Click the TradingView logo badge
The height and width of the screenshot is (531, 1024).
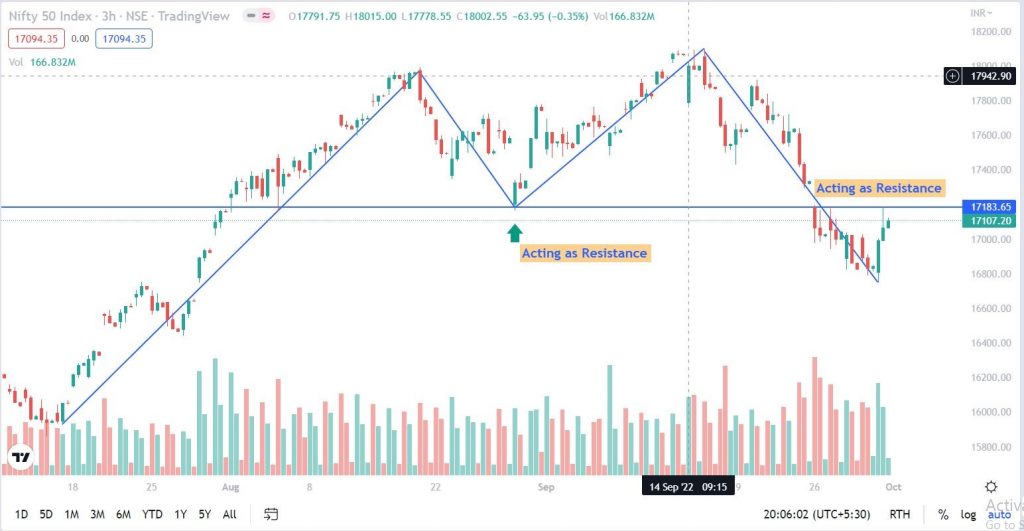(21, 458)
